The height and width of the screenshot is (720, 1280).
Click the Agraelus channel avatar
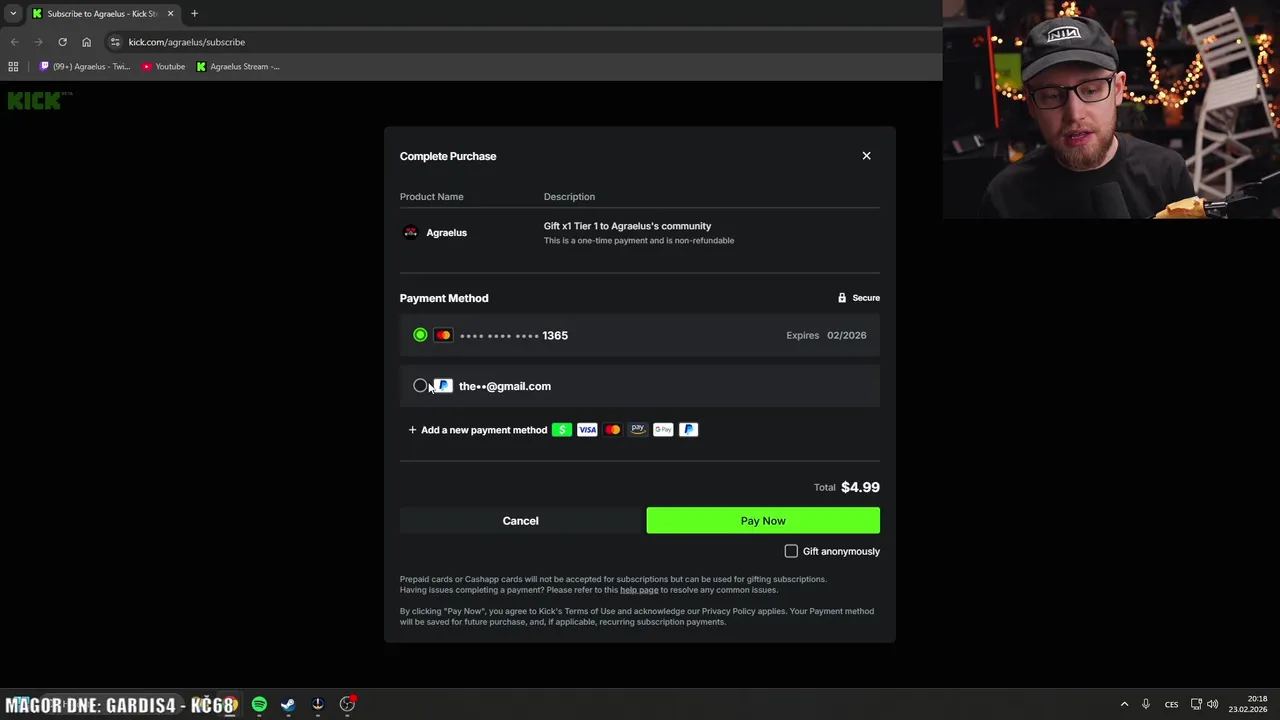pos(410,233)
